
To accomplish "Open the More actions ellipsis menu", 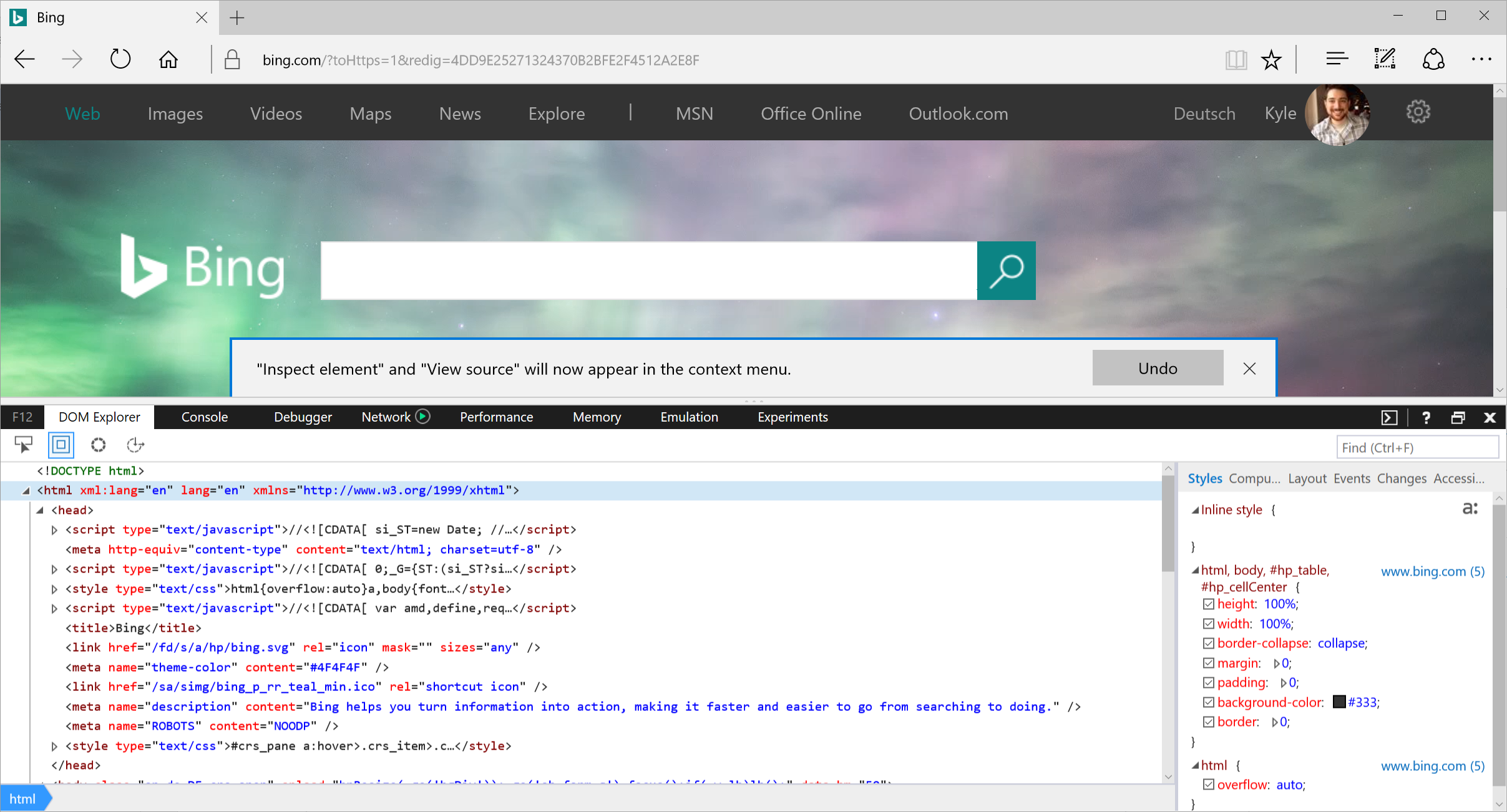I will pyautogui.click(x=1481, y=60).
